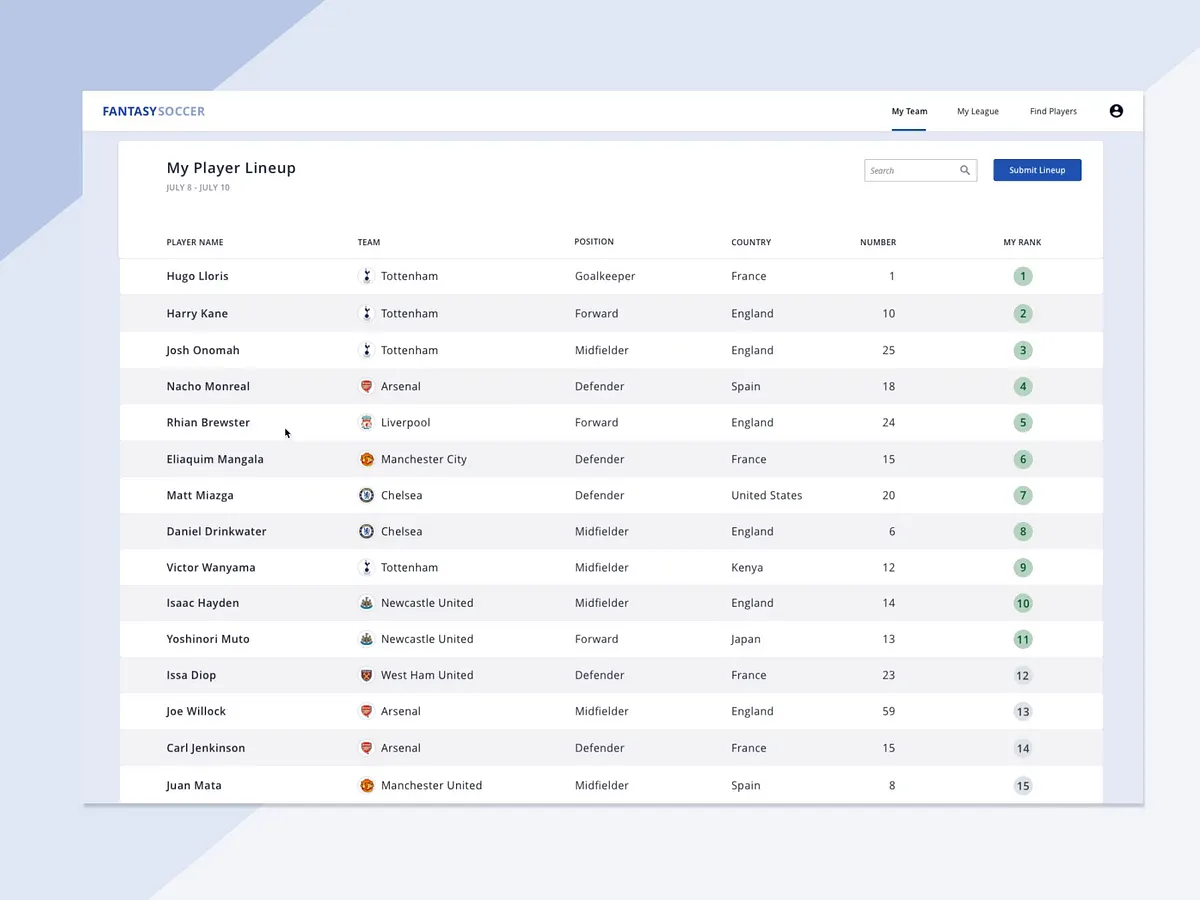Navigate to Find Players
This screenshot has width=1200, height=900.
[1053, 111]
